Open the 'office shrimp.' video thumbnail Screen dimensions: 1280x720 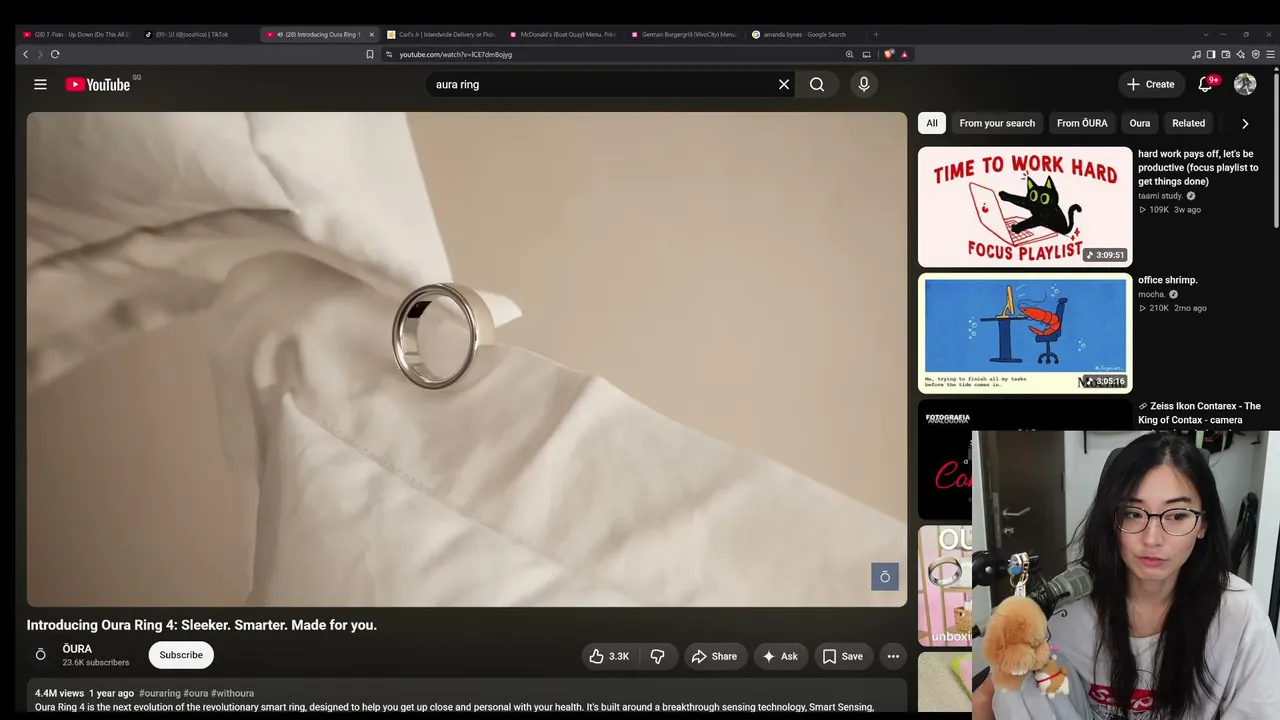click(x=1025, y=333)
